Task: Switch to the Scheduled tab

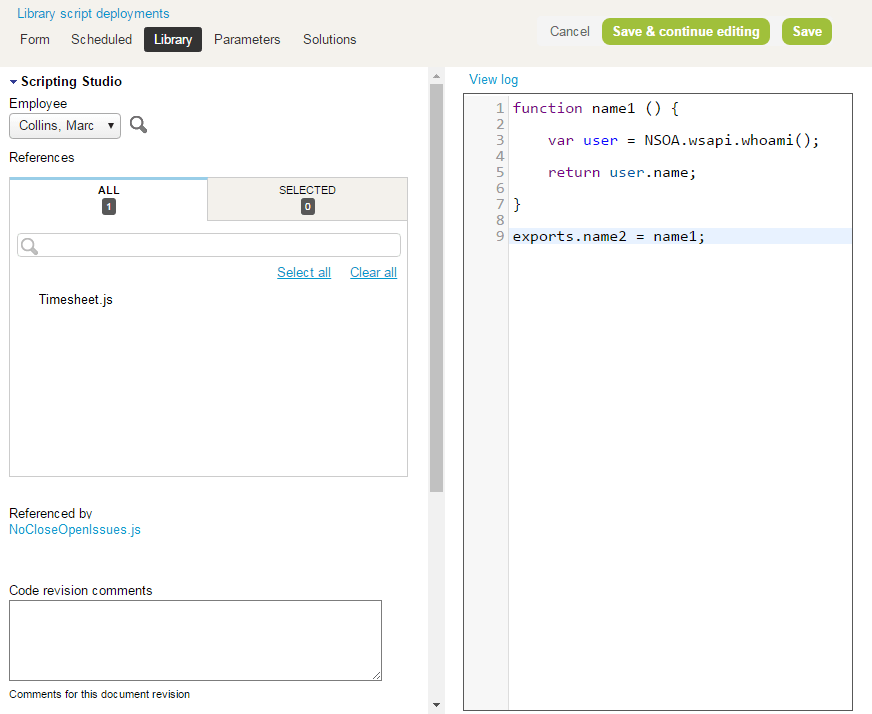Action: [101, 39]
